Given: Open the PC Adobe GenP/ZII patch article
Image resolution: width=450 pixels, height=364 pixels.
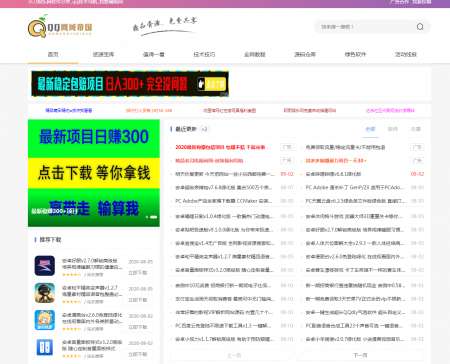Looking at the screenshot, I should tap(355, 187).
